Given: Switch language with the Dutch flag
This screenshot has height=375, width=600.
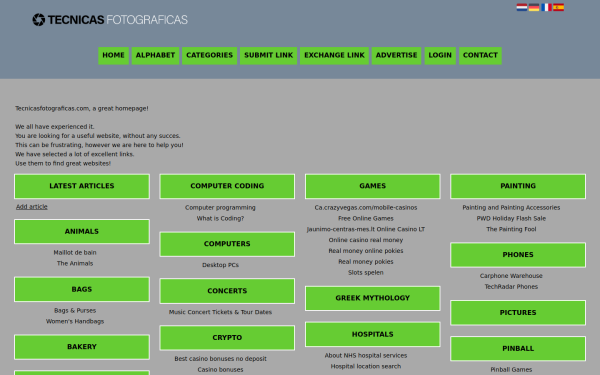Looking at the screenshot, I should pyautogui.click(x=522, y=7).
